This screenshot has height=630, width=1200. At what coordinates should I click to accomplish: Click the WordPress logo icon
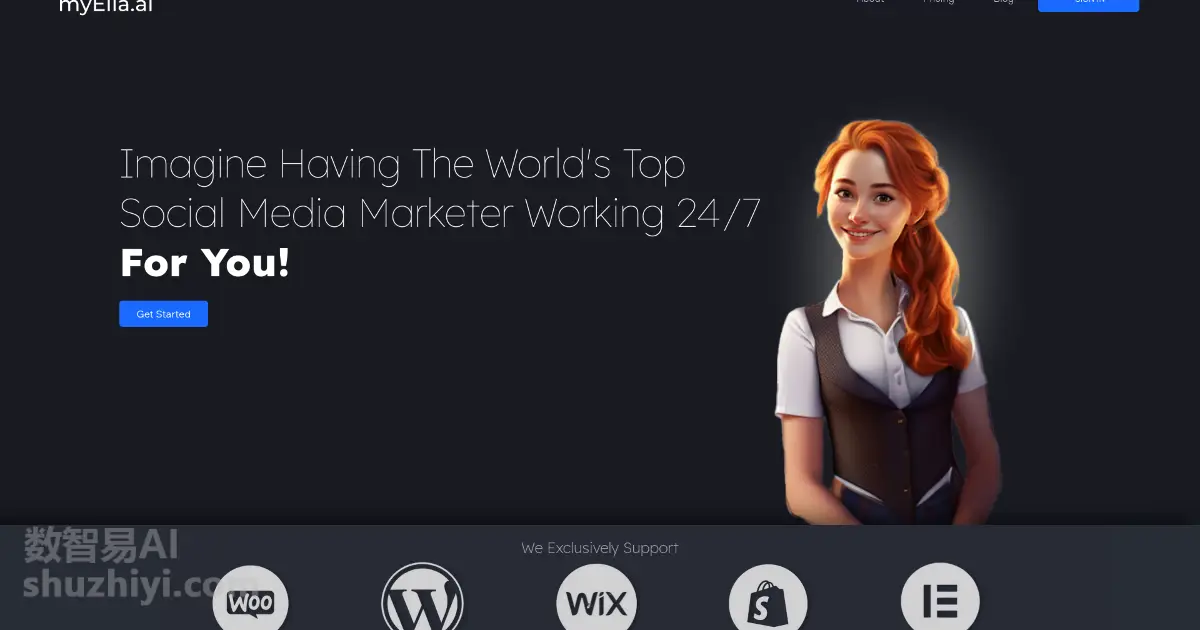point(422,598)
